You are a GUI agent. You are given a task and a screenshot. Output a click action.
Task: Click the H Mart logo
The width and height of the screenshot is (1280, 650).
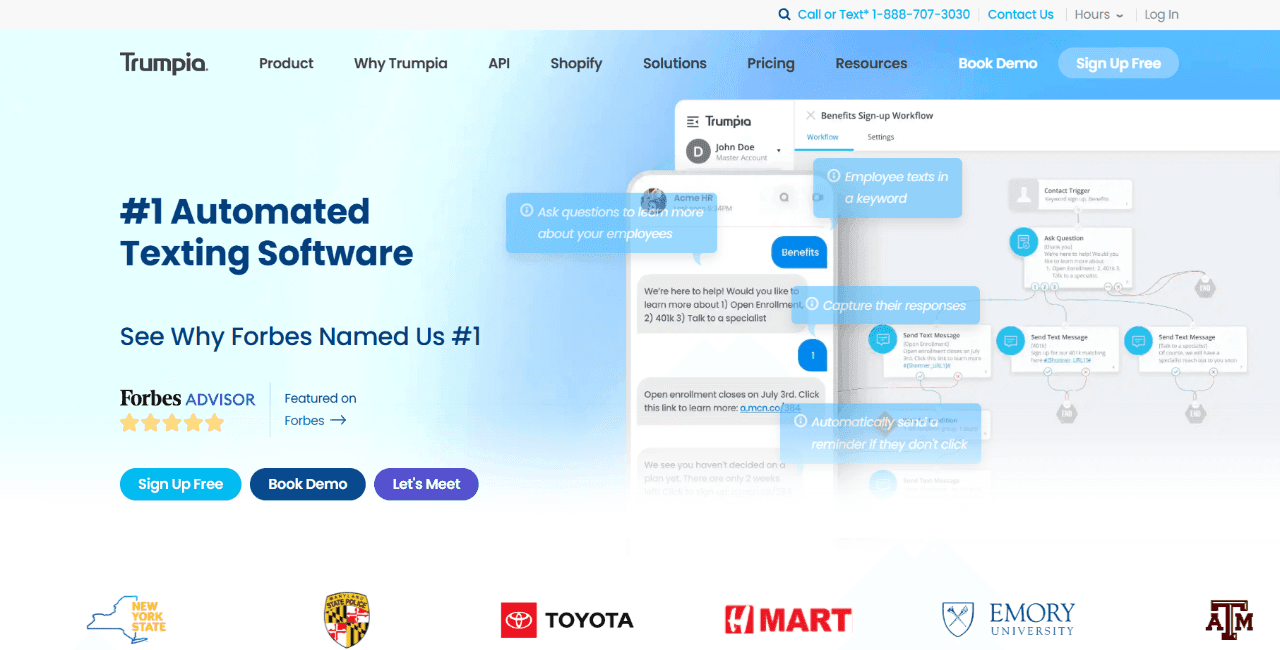click(788, 620)
